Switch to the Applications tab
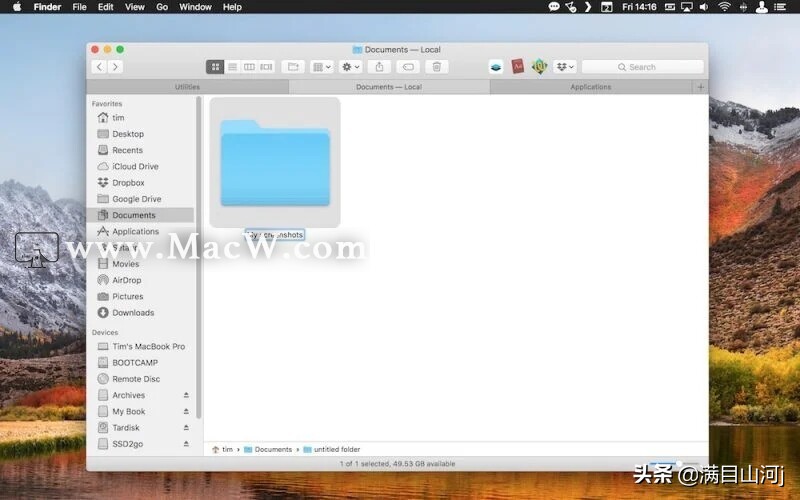 591,87
